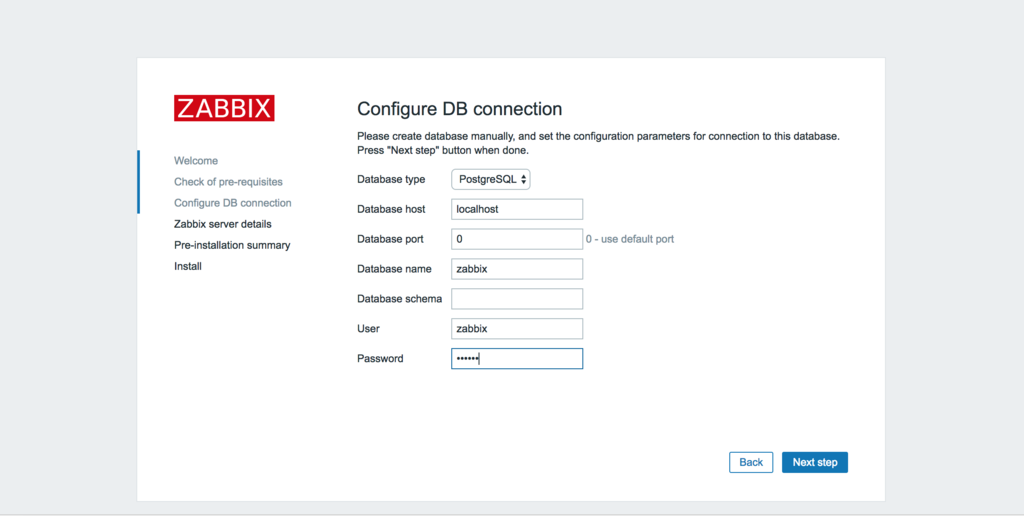The width and height of the screenshot is (1024, 516).
Task: Select the Welcome step in sidebar
Action: click(x=196, y=161)
